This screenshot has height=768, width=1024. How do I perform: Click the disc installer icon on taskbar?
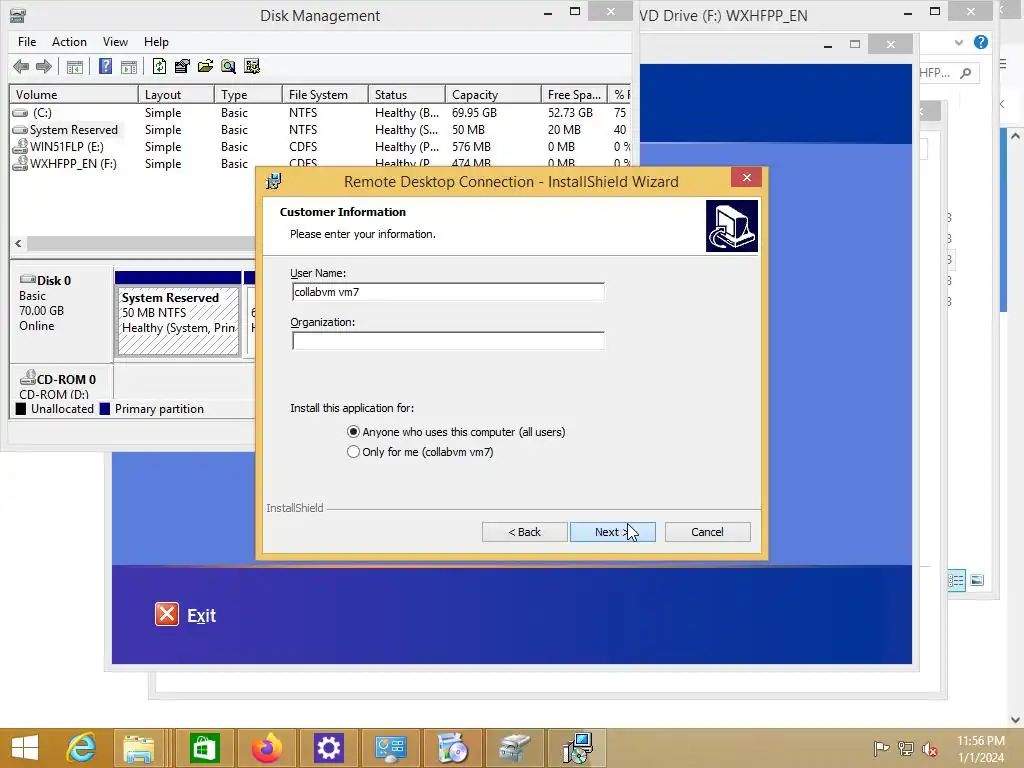pyautogui.click(x=453, y=748)
